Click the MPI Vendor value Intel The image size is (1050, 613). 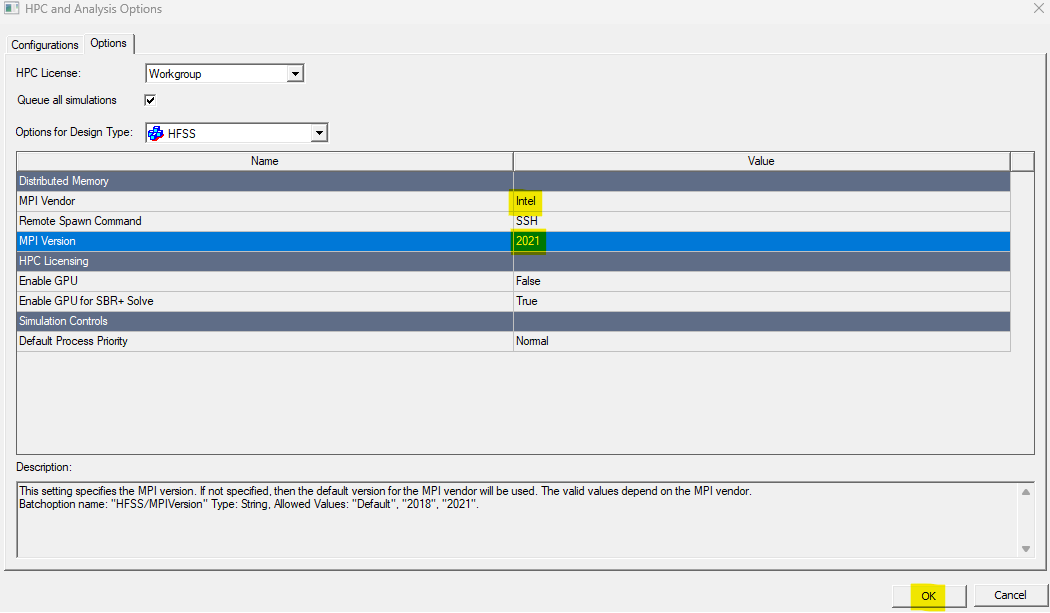point(526,201)
